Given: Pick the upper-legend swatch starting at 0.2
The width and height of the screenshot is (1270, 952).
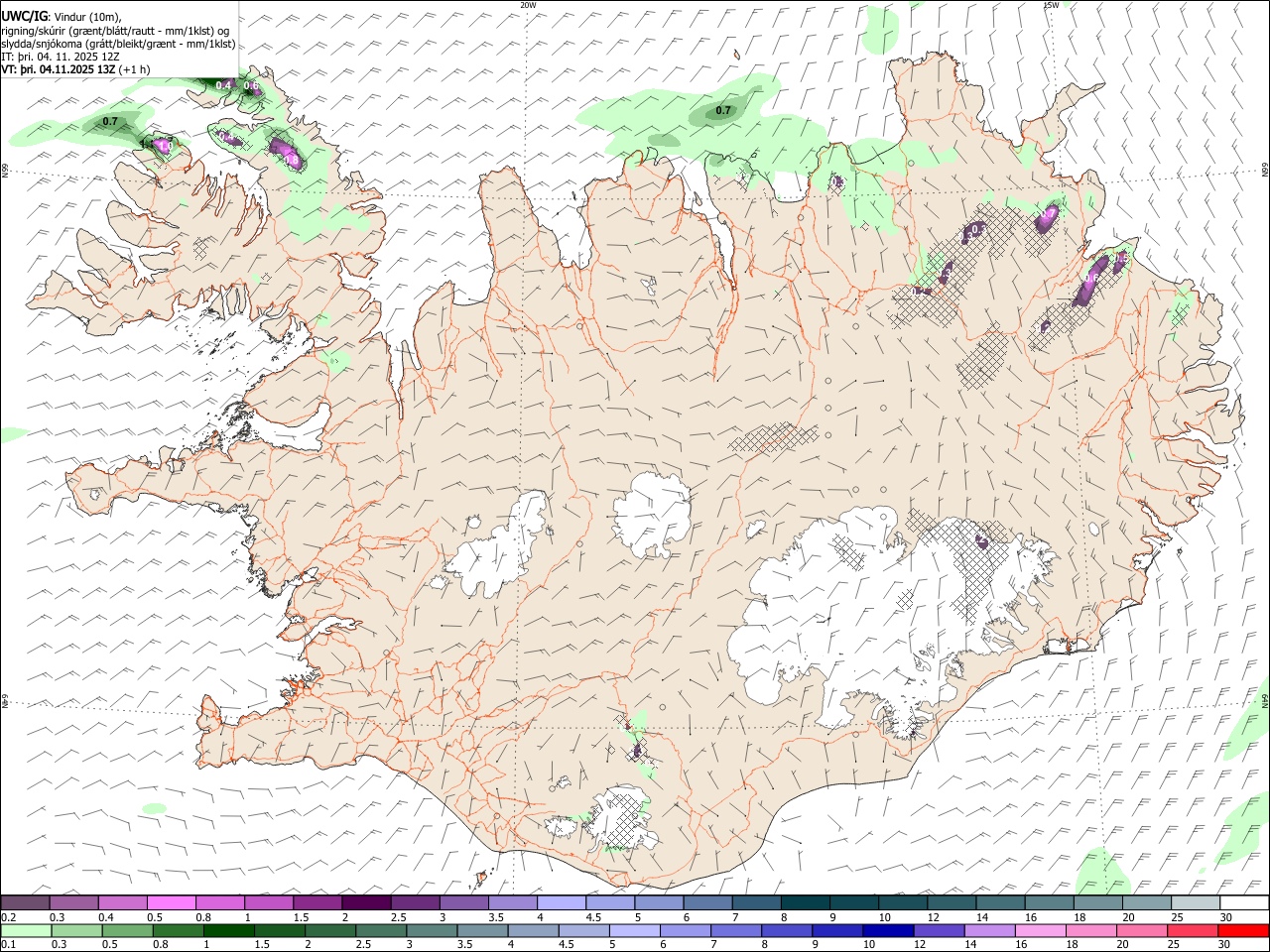Looking at the screenshot, I should 25,903.
